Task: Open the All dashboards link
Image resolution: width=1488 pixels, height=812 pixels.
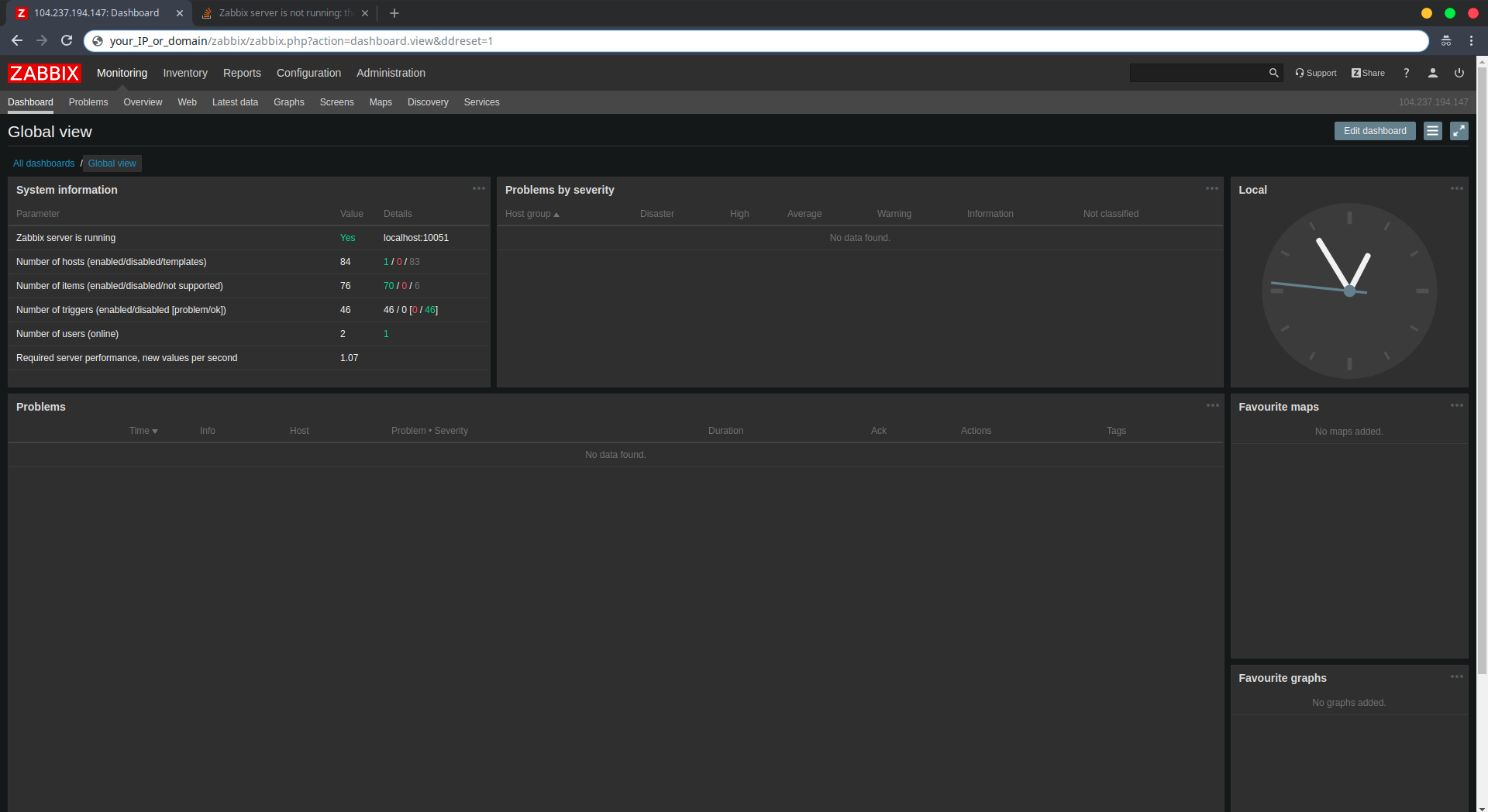Action: (x=43, y=163)
